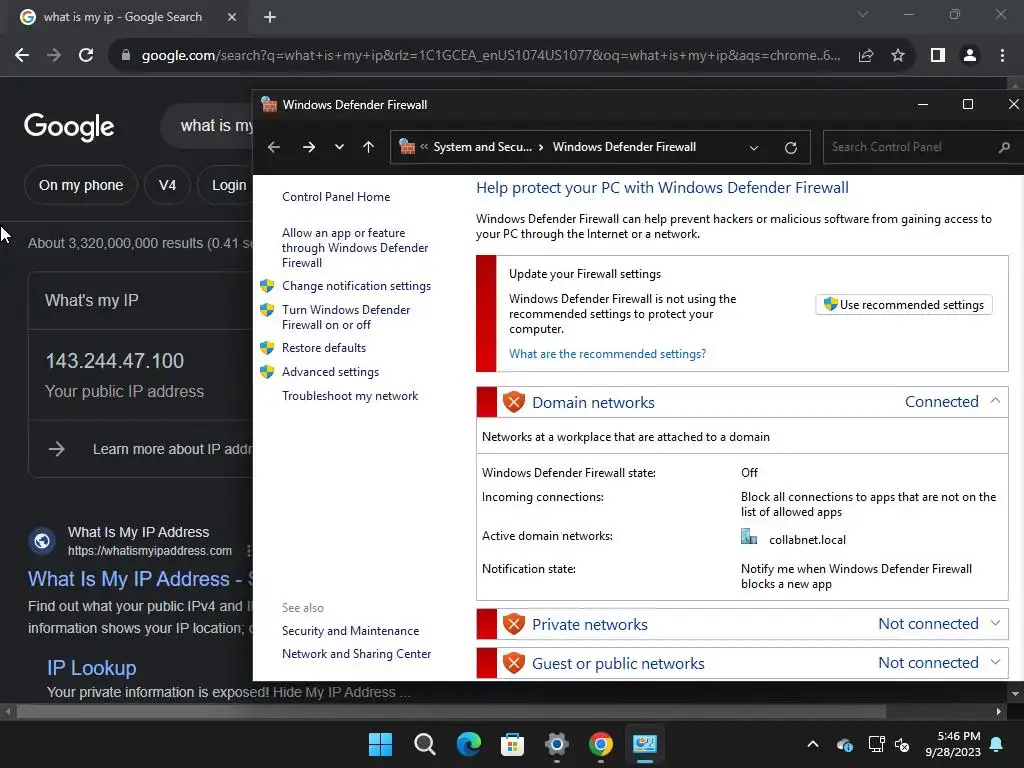The width and height of the screenshot is (1024, 768).
Task: Click the Google logo
Action: pyautogui.click(x=69, y=126)
